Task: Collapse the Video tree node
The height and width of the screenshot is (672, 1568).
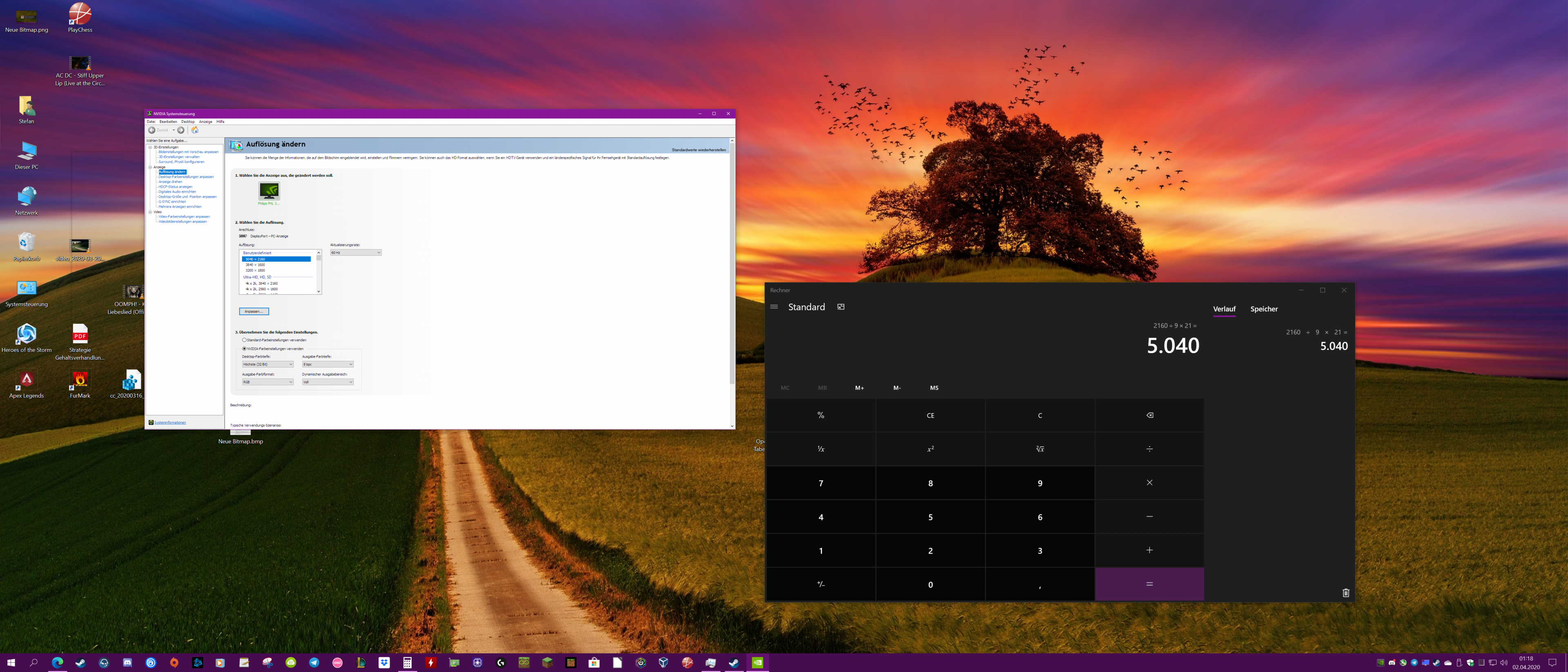Action: click(150, 212)
